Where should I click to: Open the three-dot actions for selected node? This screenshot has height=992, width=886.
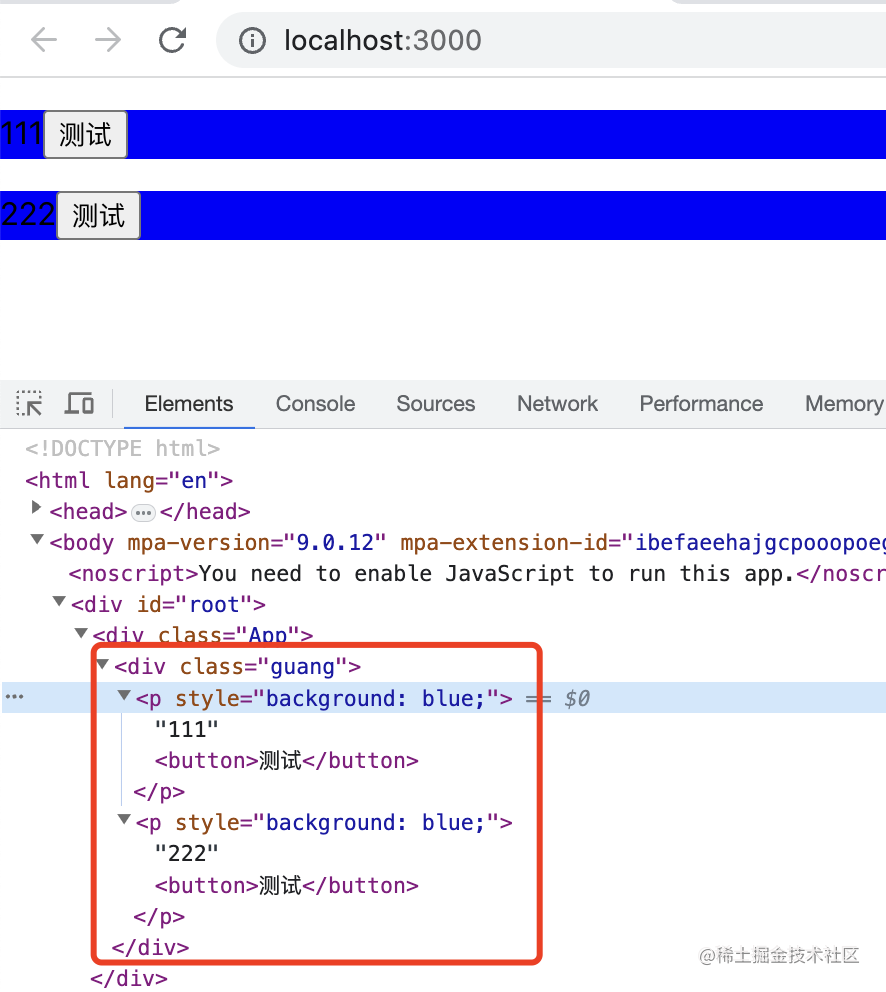[15, 697]
